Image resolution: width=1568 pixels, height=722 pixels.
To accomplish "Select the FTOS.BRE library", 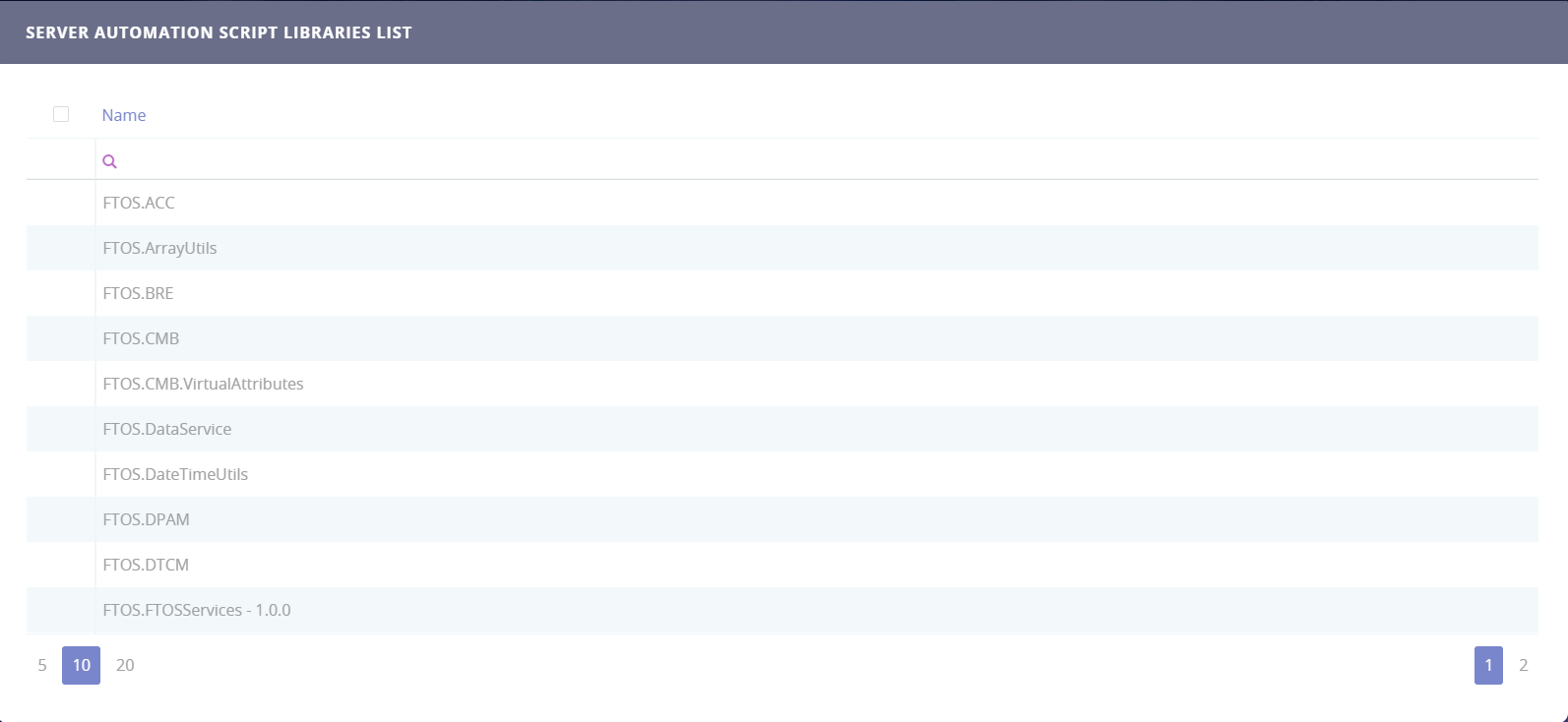I will tap(138, 293).
